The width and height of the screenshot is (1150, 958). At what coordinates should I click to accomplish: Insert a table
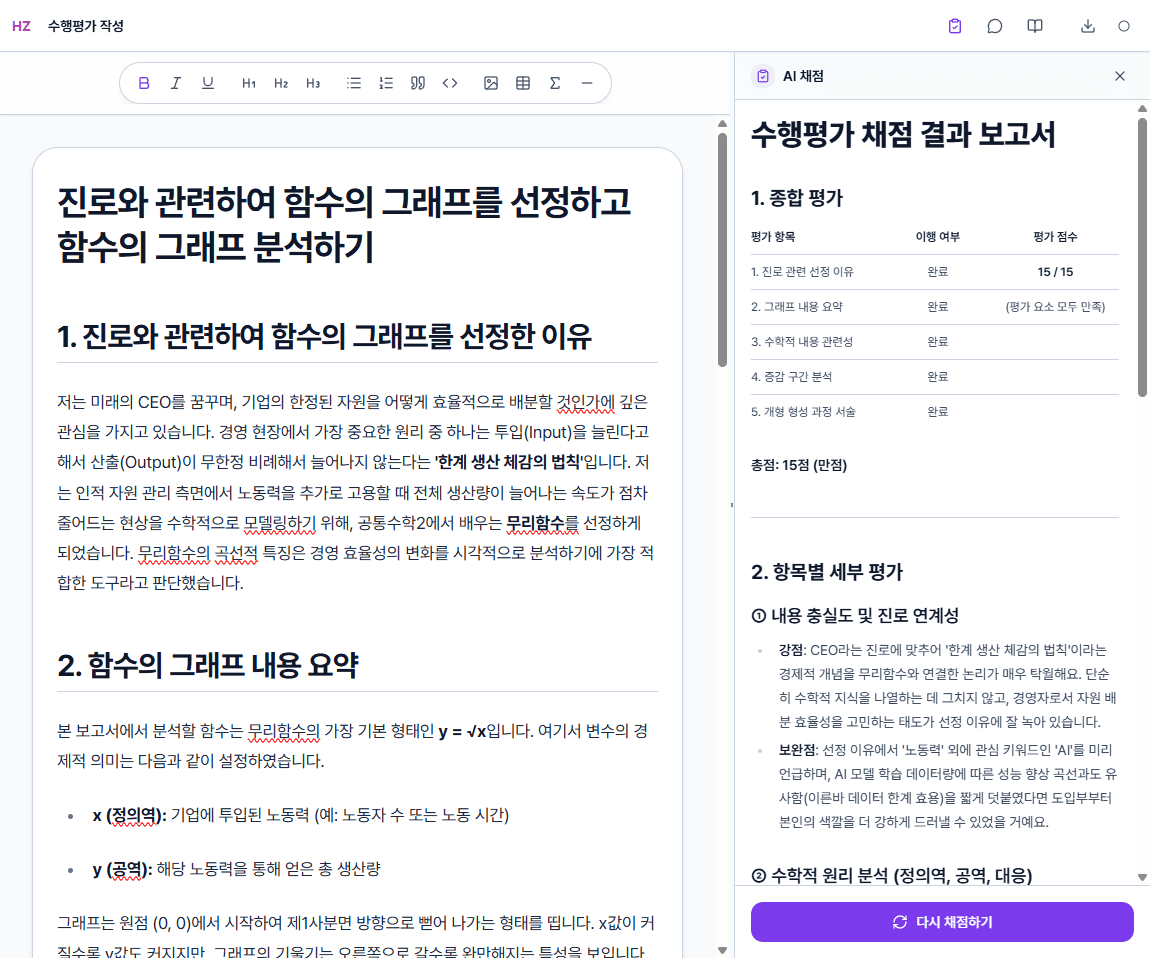pyautogui.click(x=523, y=83)
